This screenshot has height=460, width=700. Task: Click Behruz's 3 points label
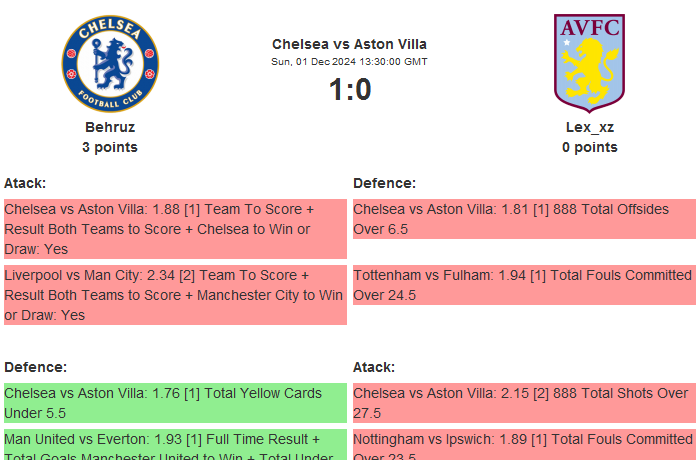tap(110, 147)
